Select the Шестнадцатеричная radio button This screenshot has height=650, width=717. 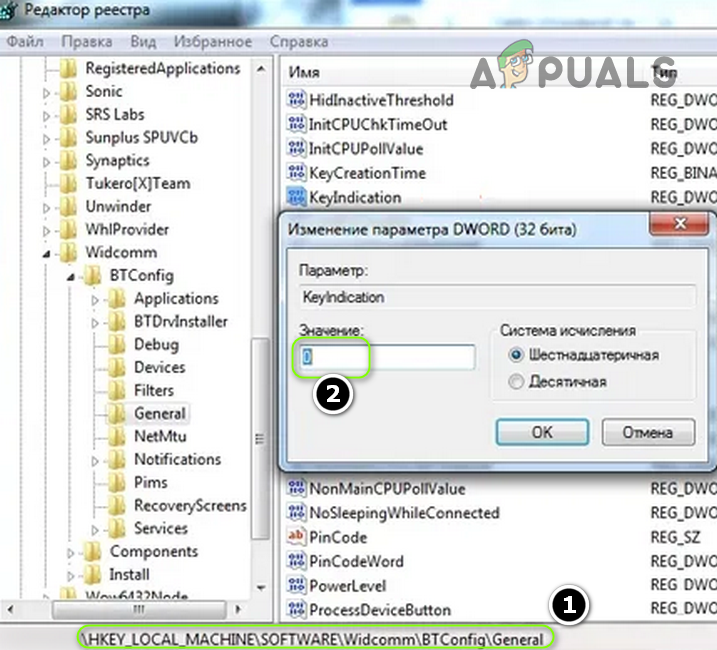coord(516,355)
